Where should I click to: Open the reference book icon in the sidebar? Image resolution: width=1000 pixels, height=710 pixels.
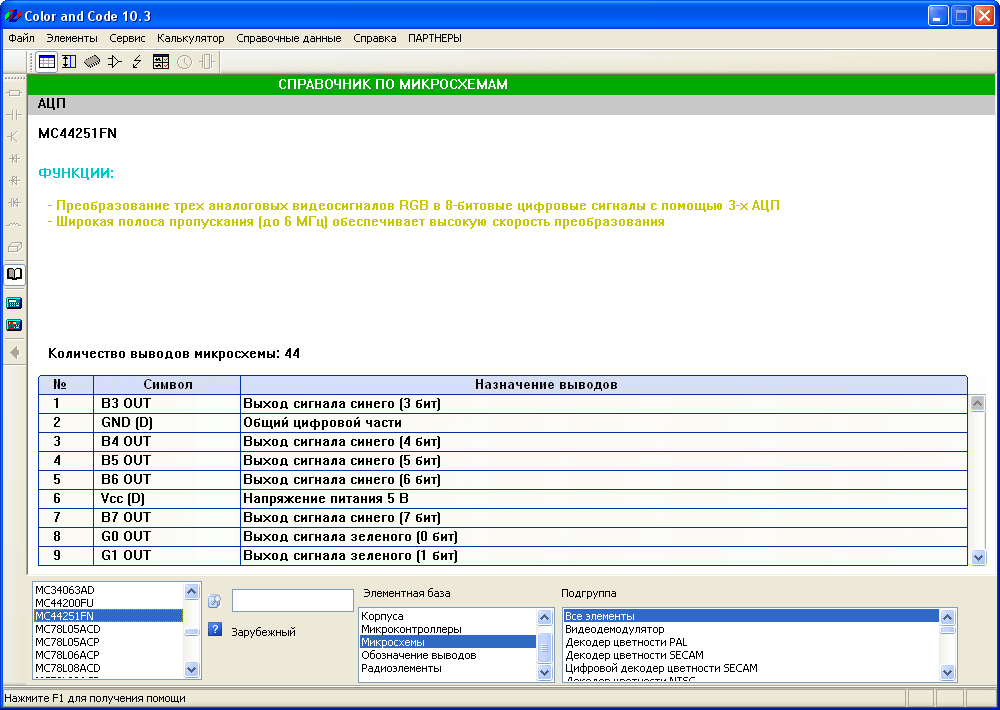14,274
